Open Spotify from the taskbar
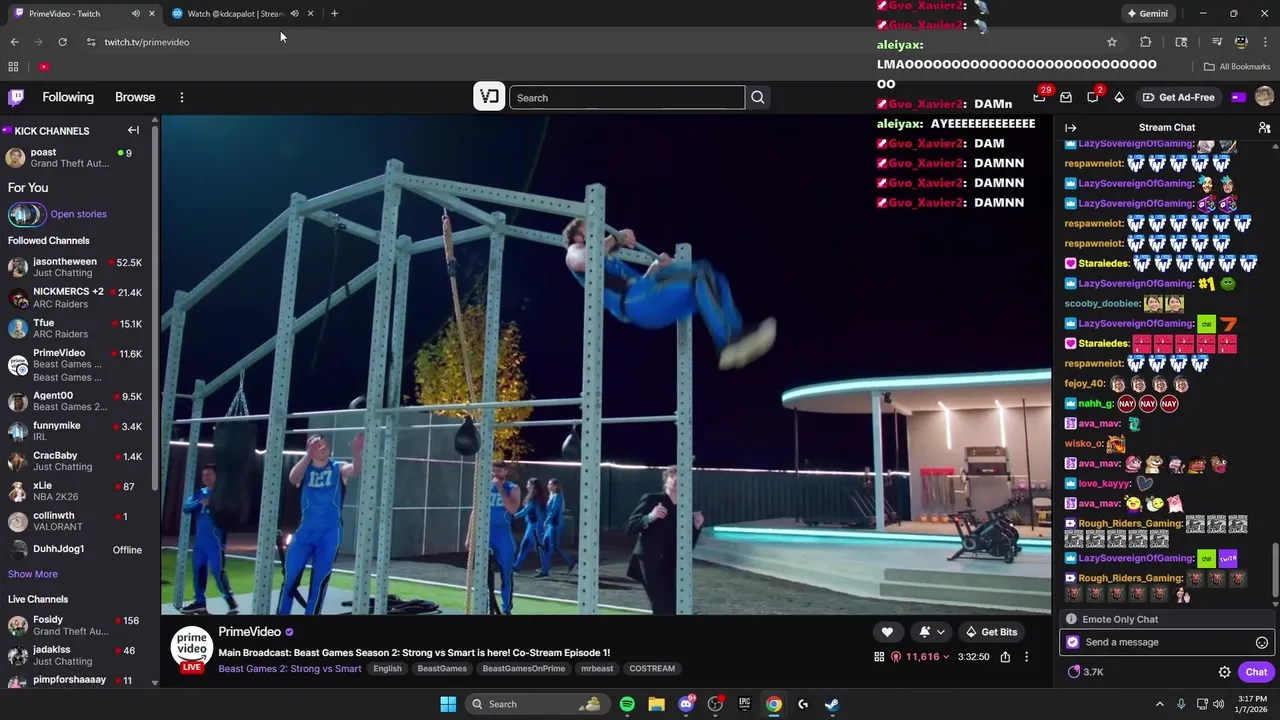 point(627,704)
